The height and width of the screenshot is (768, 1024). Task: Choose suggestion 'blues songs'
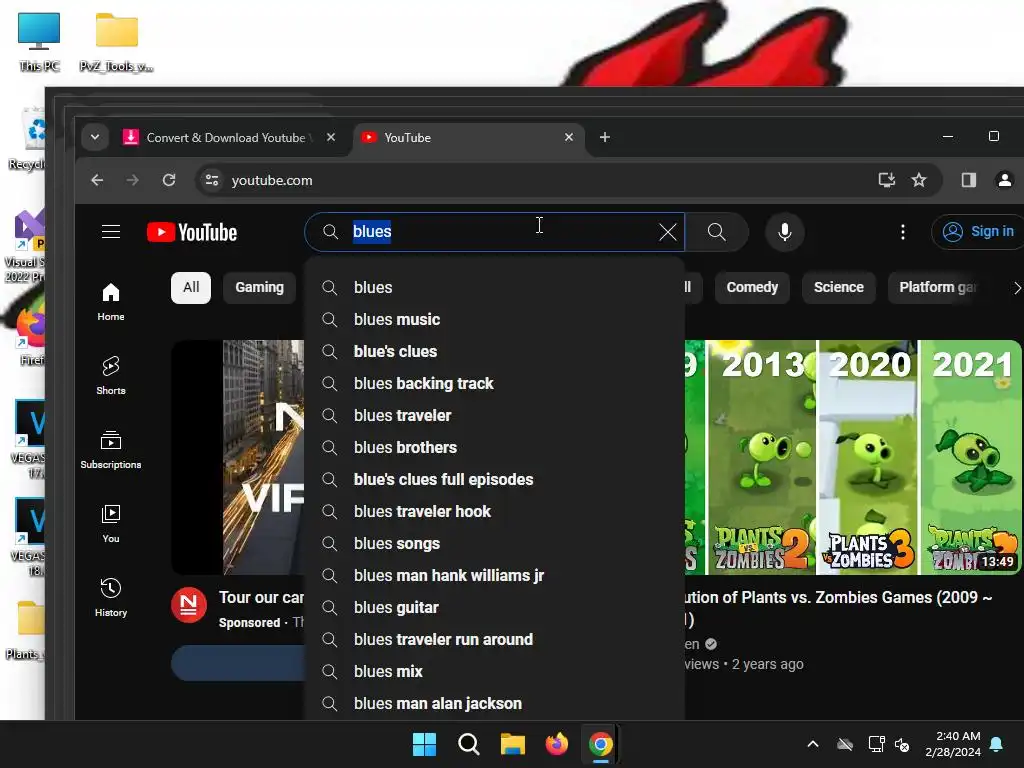494,543
